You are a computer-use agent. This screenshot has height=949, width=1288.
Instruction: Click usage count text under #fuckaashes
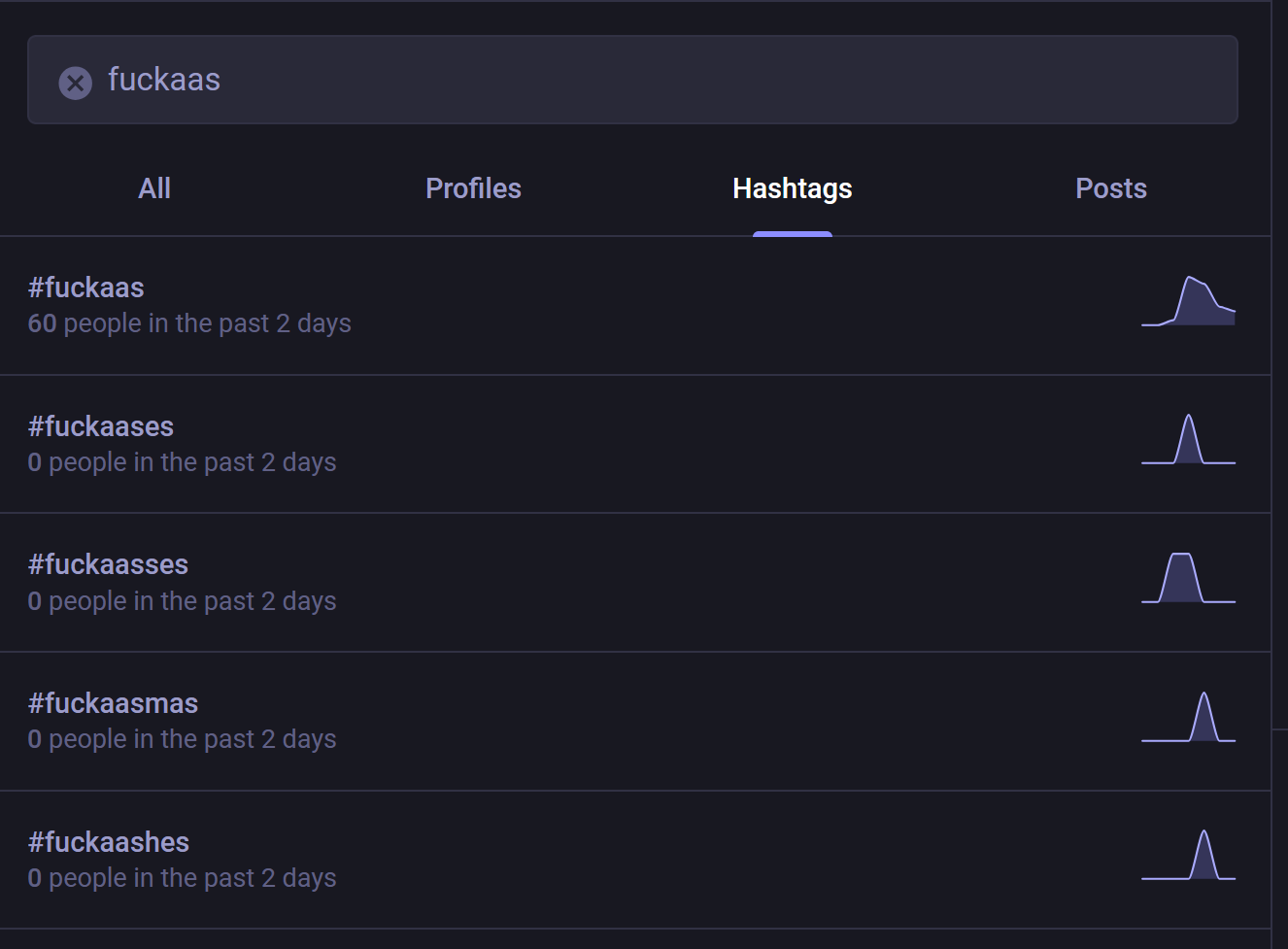coord(182,878)
